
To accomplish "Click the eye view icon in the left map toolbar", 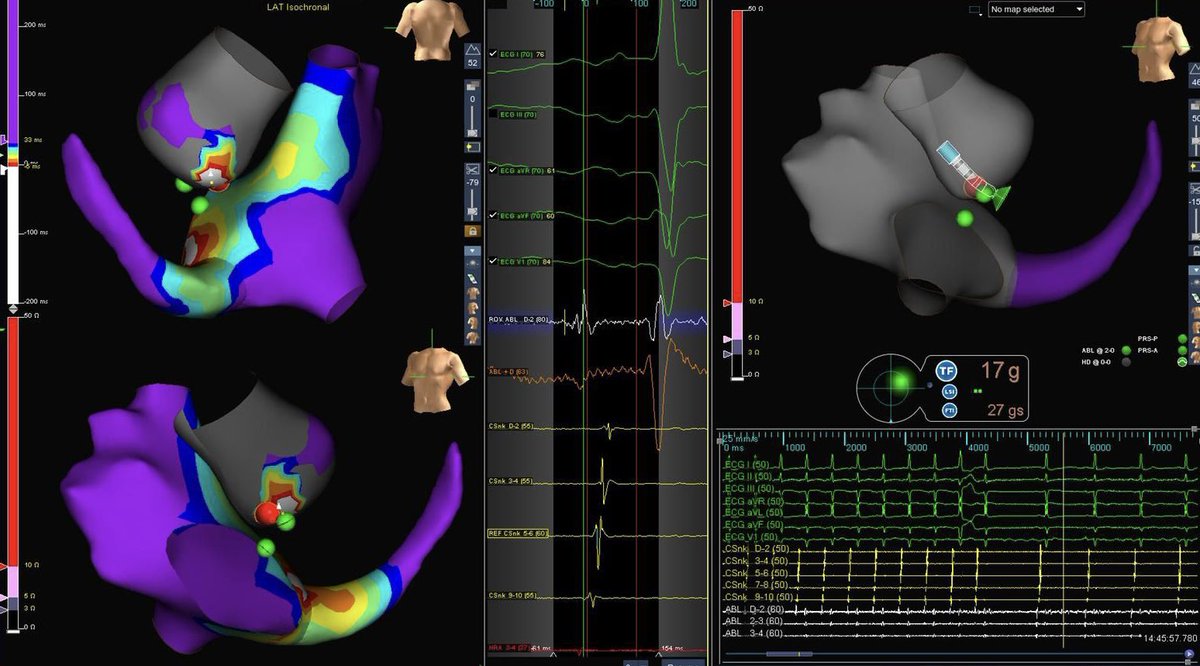I will click(472, 262).
